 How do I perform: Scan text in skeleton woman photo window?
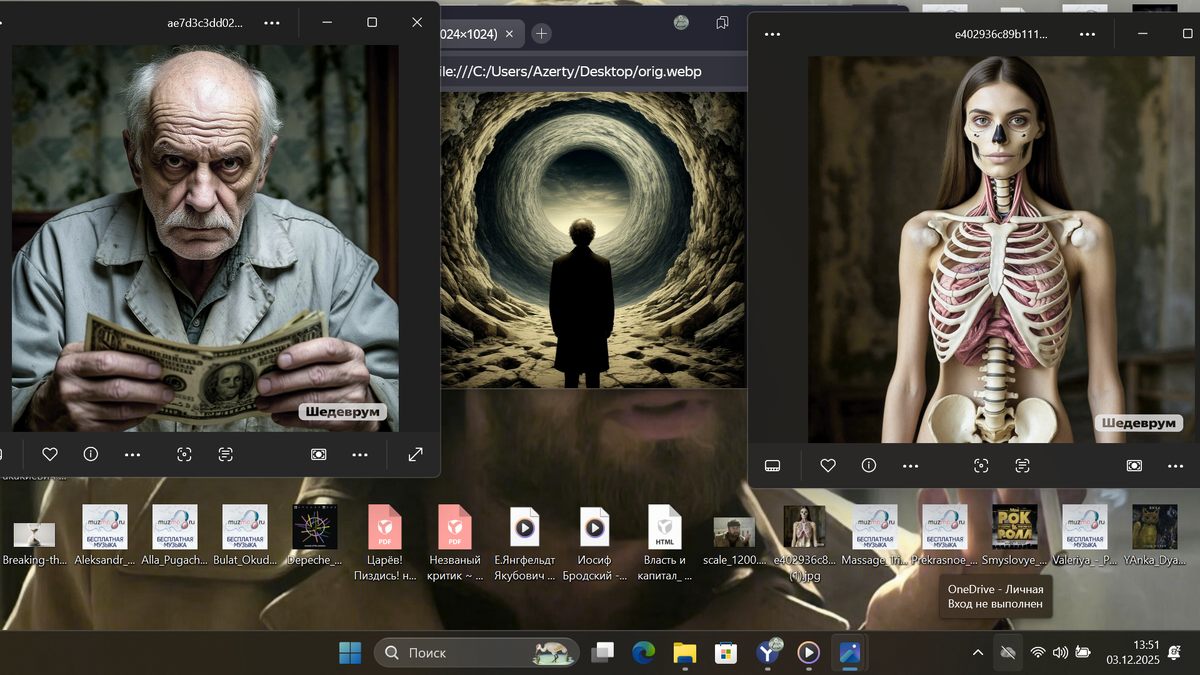pyautogui.click(x=1022, y=465)
